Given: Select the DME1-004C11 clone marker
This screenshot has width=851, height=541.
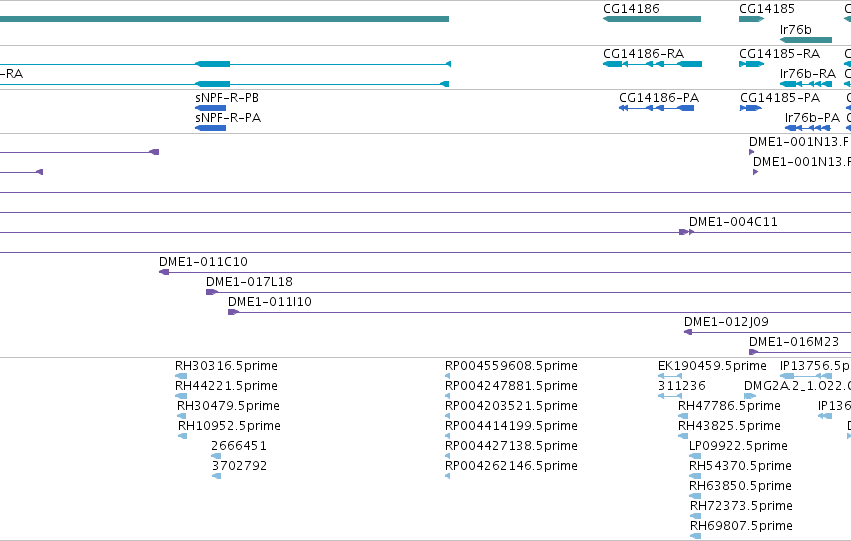Looking at the screenshot, I should click(x=687, y=232).
